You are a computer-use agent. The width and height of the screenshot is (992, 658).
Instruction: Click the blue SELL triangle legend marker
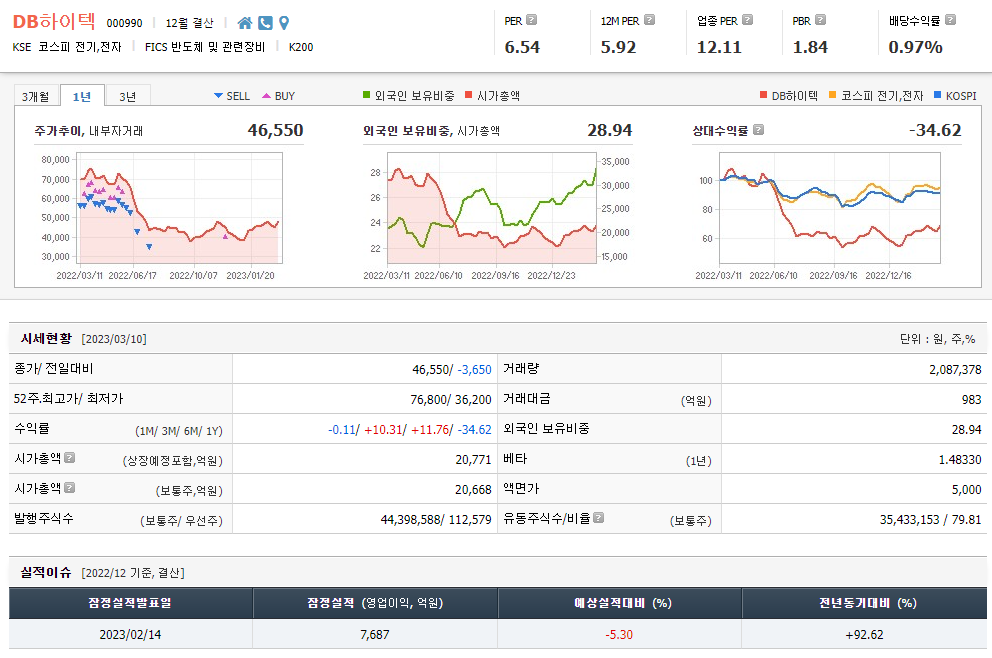218,96
